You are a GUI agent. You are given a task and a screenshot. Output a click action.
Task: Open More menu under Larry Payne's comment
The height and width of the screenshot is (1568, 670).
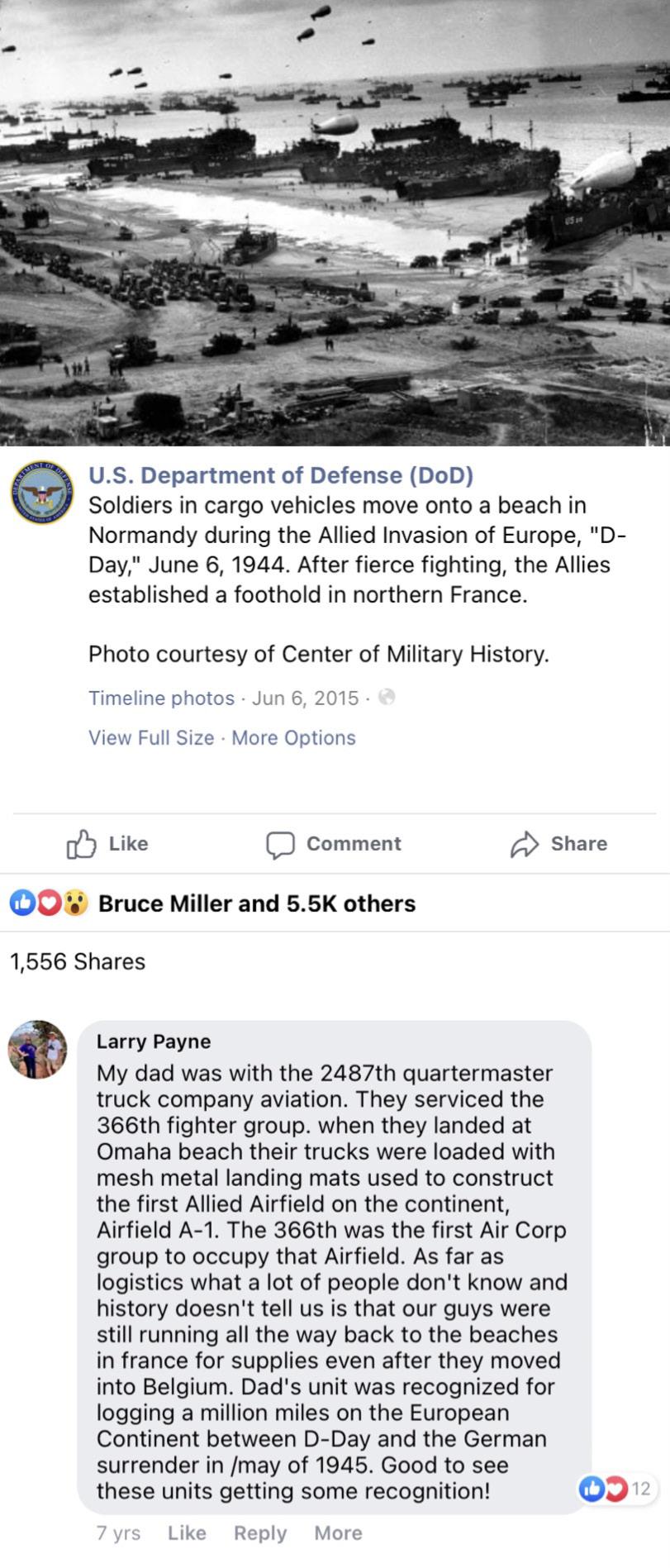[x=338, y=1533]
